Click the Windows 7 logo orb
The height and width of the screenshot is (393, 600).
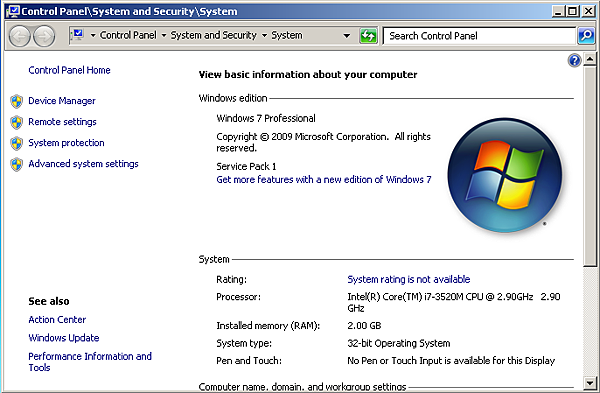coord(505,175)
